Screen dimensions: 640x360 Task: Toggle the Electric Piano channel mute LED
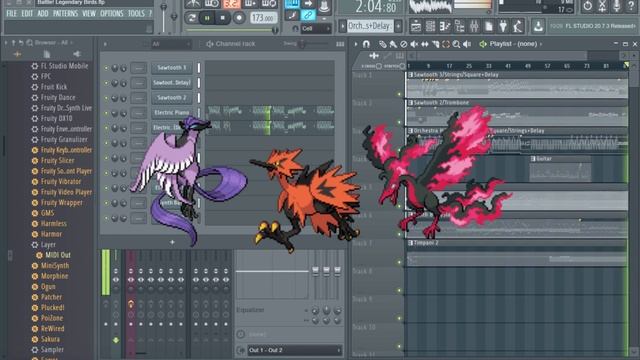pos(106,113)
